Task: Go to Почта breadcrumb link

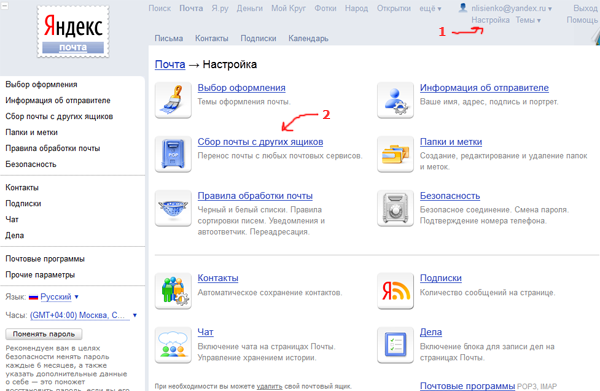Action: pos(170,64)
